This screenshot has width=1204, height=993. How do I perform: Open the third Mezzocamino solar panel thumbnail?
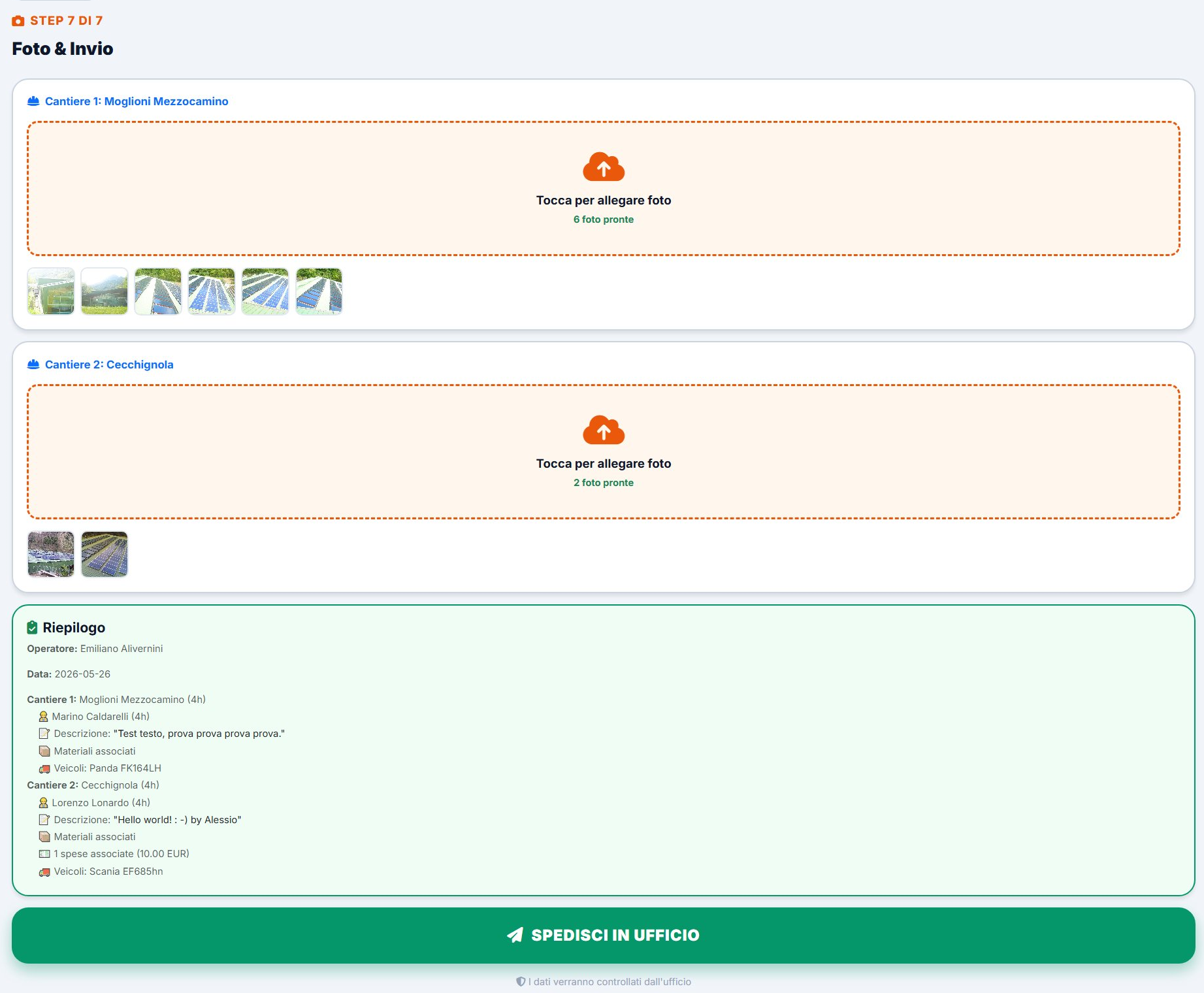pyautogui.click(x=158, y=291)
